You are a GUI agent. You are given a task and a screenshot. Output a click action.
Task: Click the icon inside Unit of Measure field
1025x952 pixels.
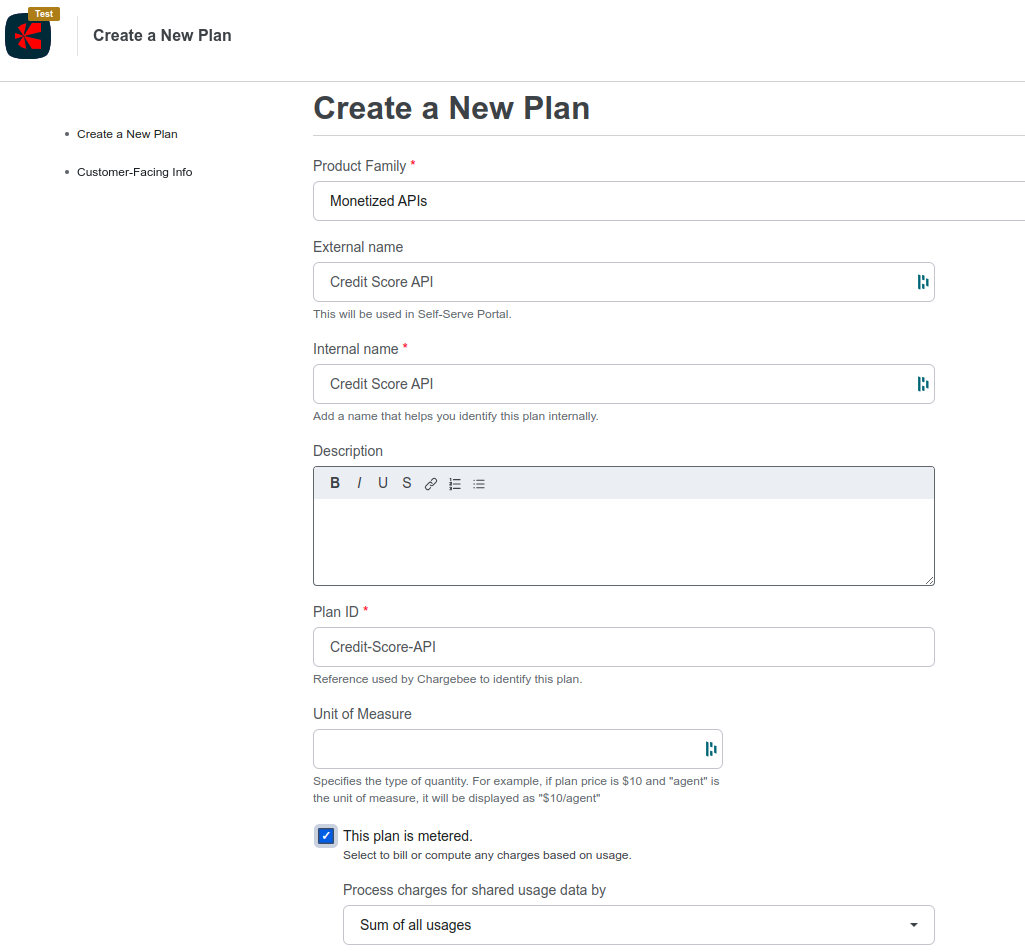710,749
